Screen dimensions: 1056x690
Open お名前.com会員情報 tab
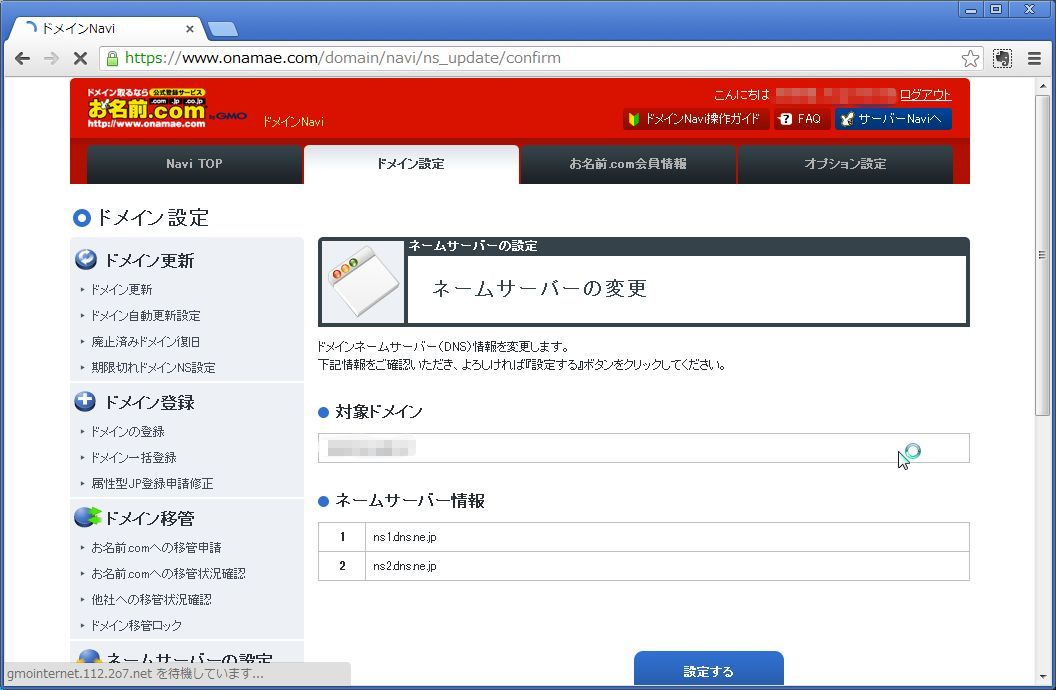pos(628,164)
